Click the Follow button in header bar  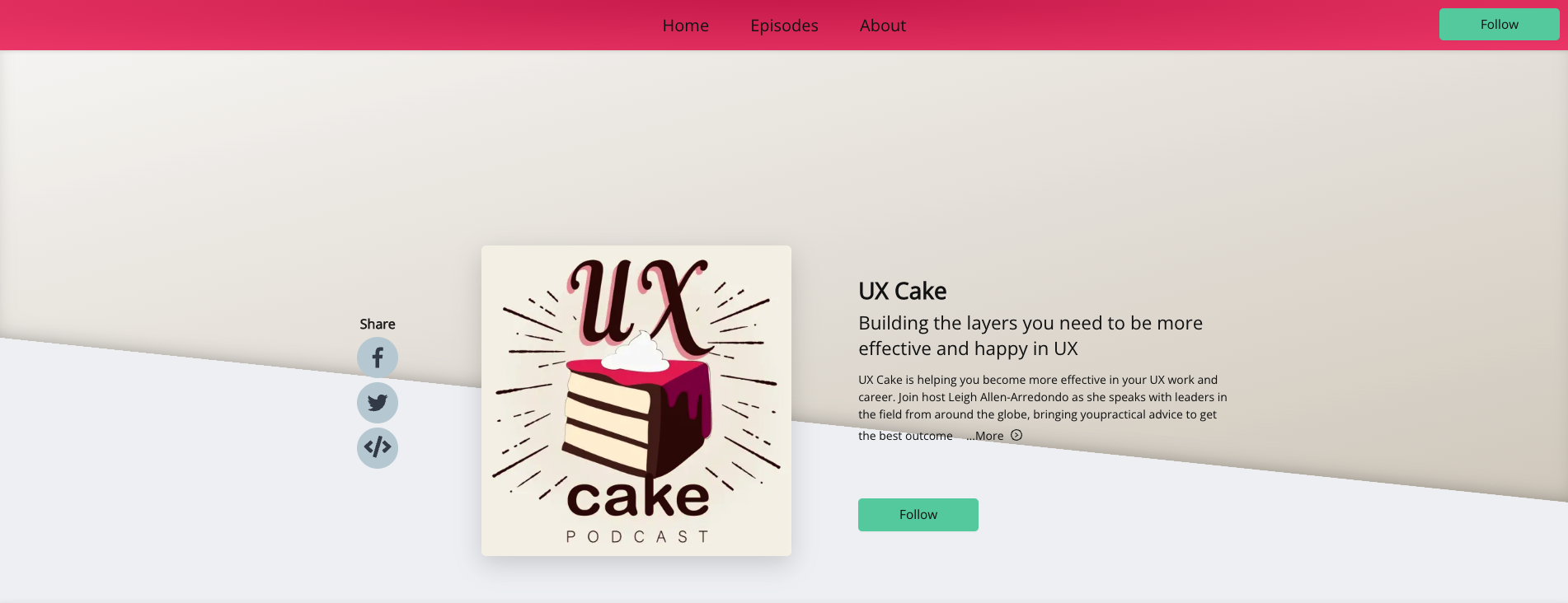[1499, 25]
